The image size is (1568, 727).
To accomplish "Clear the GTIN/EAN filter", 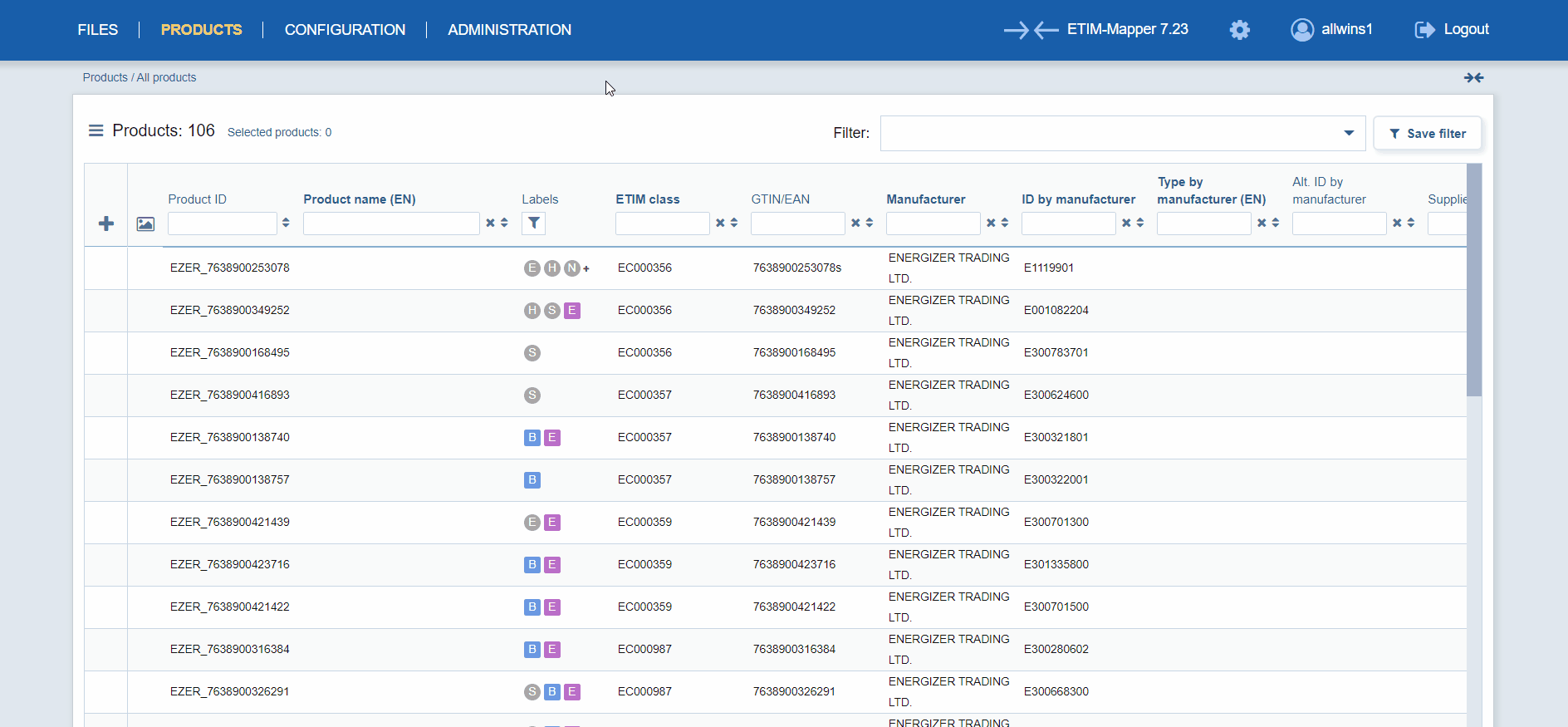I will pos(855,223).
